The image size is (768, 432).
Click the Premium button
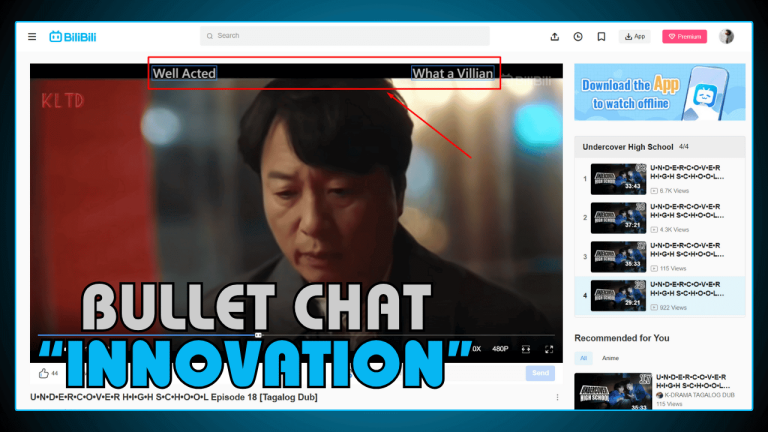[684, 37]
